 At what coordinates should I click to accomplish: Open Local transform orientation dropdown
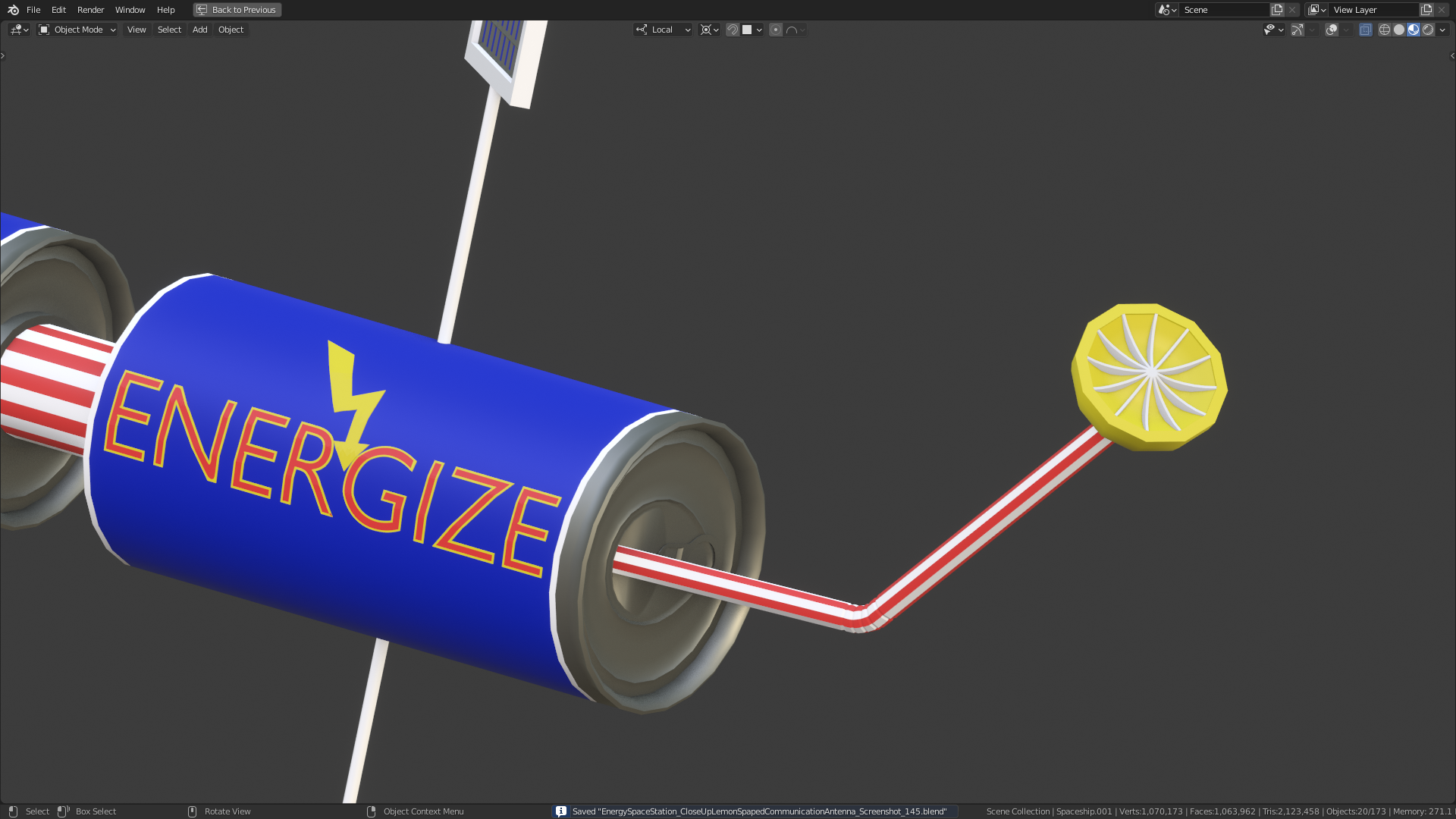tap(664, 30)
